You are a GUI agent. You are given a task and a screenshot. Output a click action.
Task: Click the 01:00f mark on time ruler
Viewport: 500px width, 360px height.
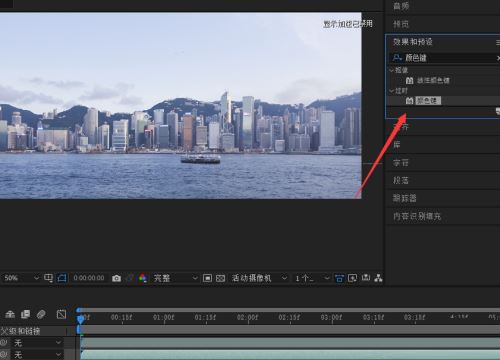coord(163,317)
